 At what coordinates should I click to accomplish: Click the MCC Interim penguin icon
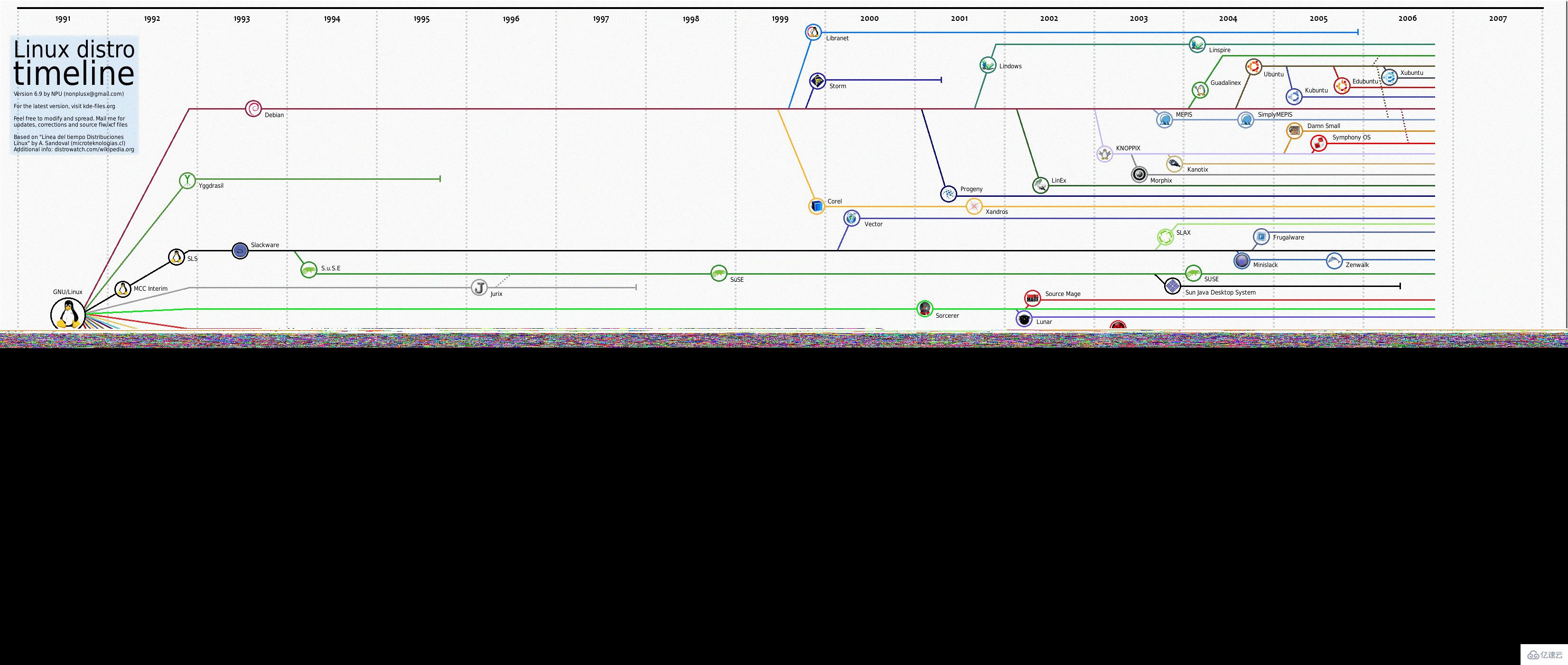[123, 288]
